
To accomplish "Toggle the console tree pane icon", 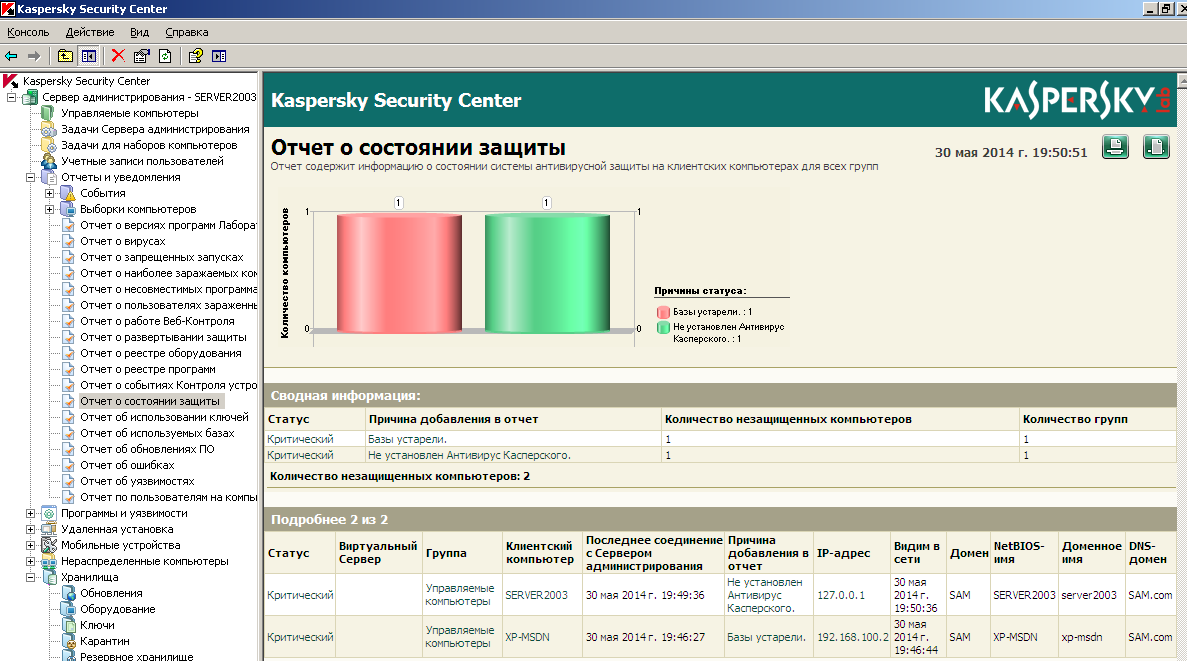I will pos(89,56).
